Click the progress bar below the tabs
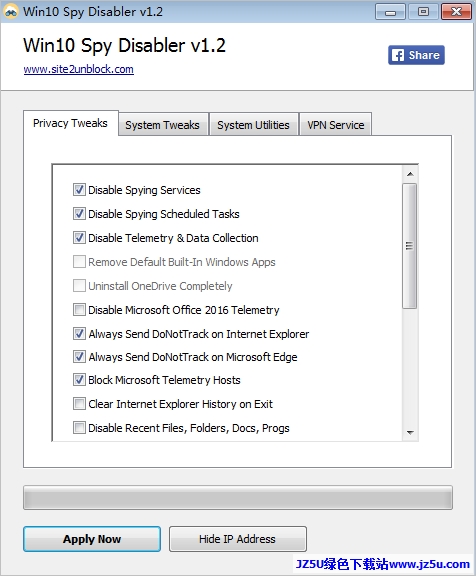The image size is (476, 576). pos(238,498)
